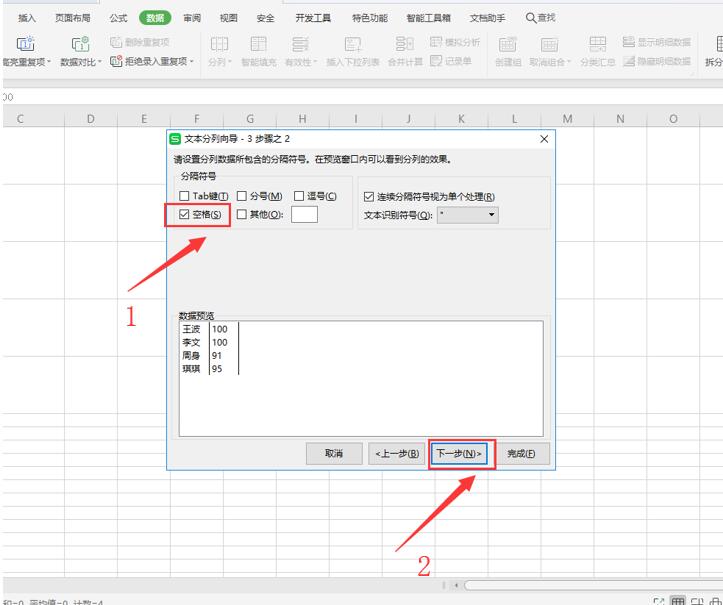Select the page break view icon in status bar
723x605 pixels.
click(697, 602)
